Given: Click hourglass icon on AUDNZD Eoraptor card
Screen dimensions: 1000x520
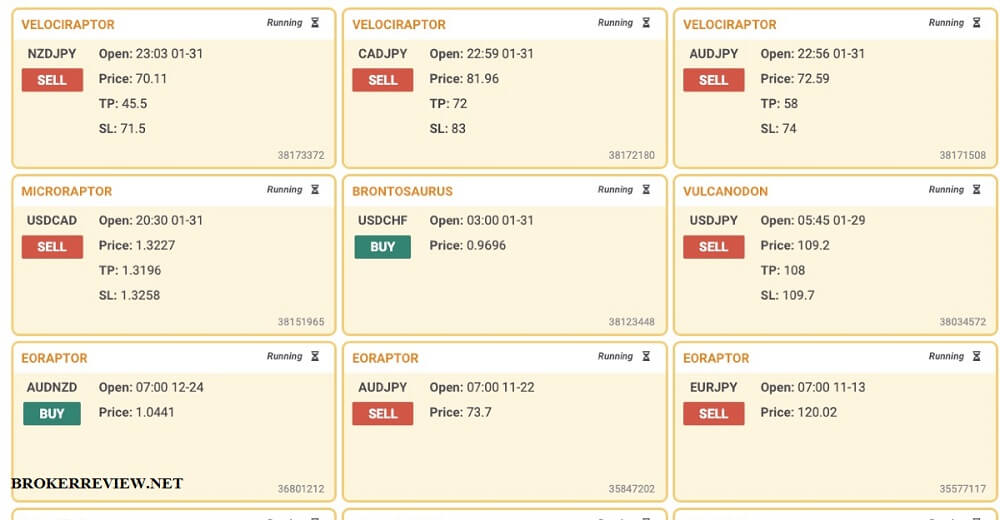Looking at the screenshot, I should 315,357.
